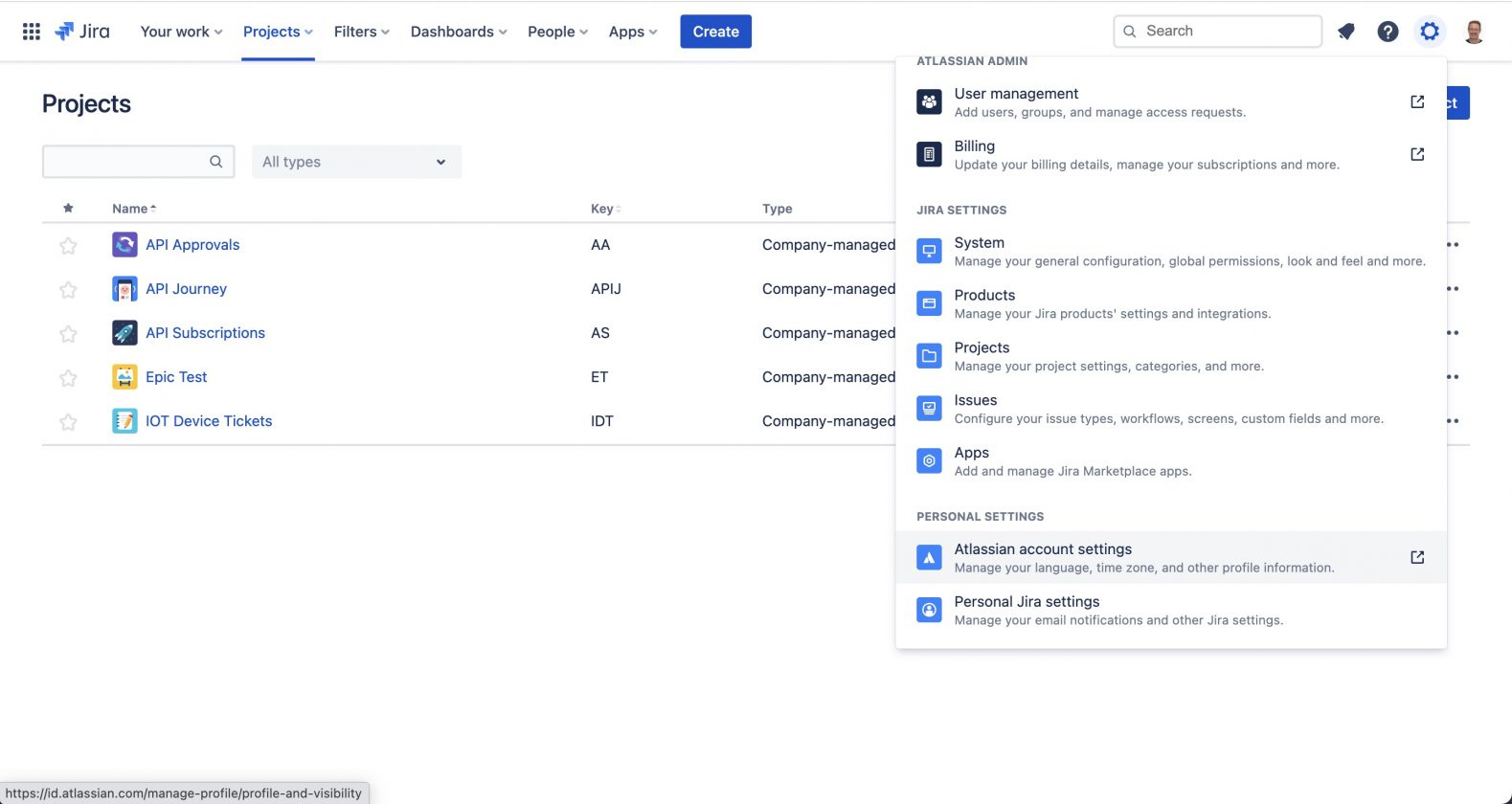Open the app switcher grid icon
The image size is (1512, 804).
(x=32, y=32)
